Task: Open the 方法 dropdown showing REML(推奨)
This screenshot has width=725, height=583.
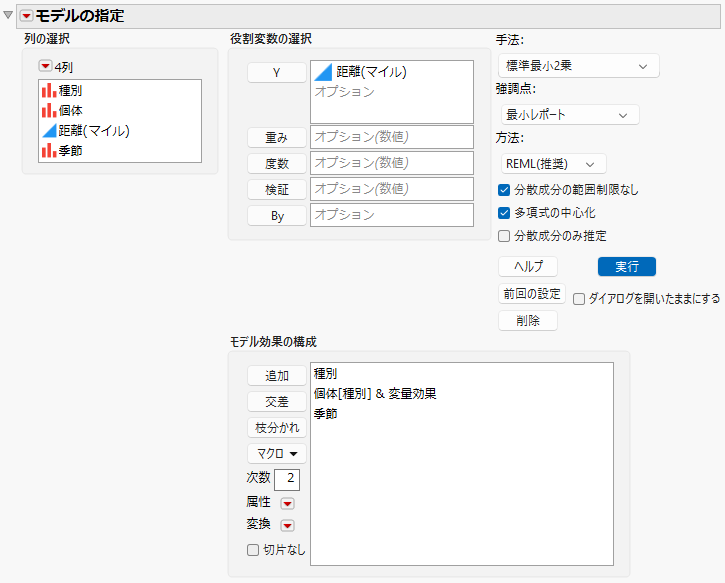Action: 553,164
